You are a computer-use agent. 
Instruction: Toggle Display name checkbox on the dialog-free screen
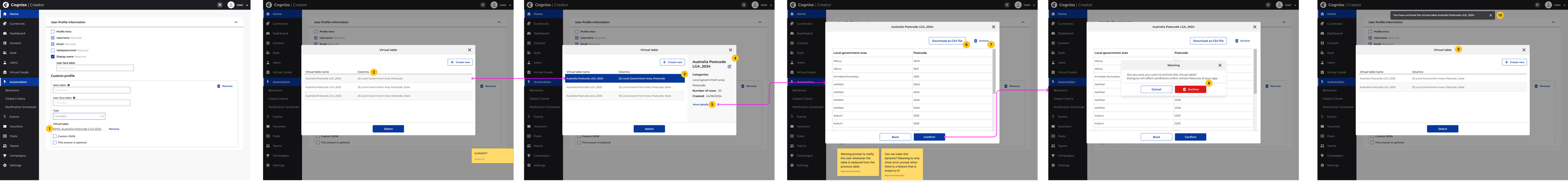tap(53, 57)
